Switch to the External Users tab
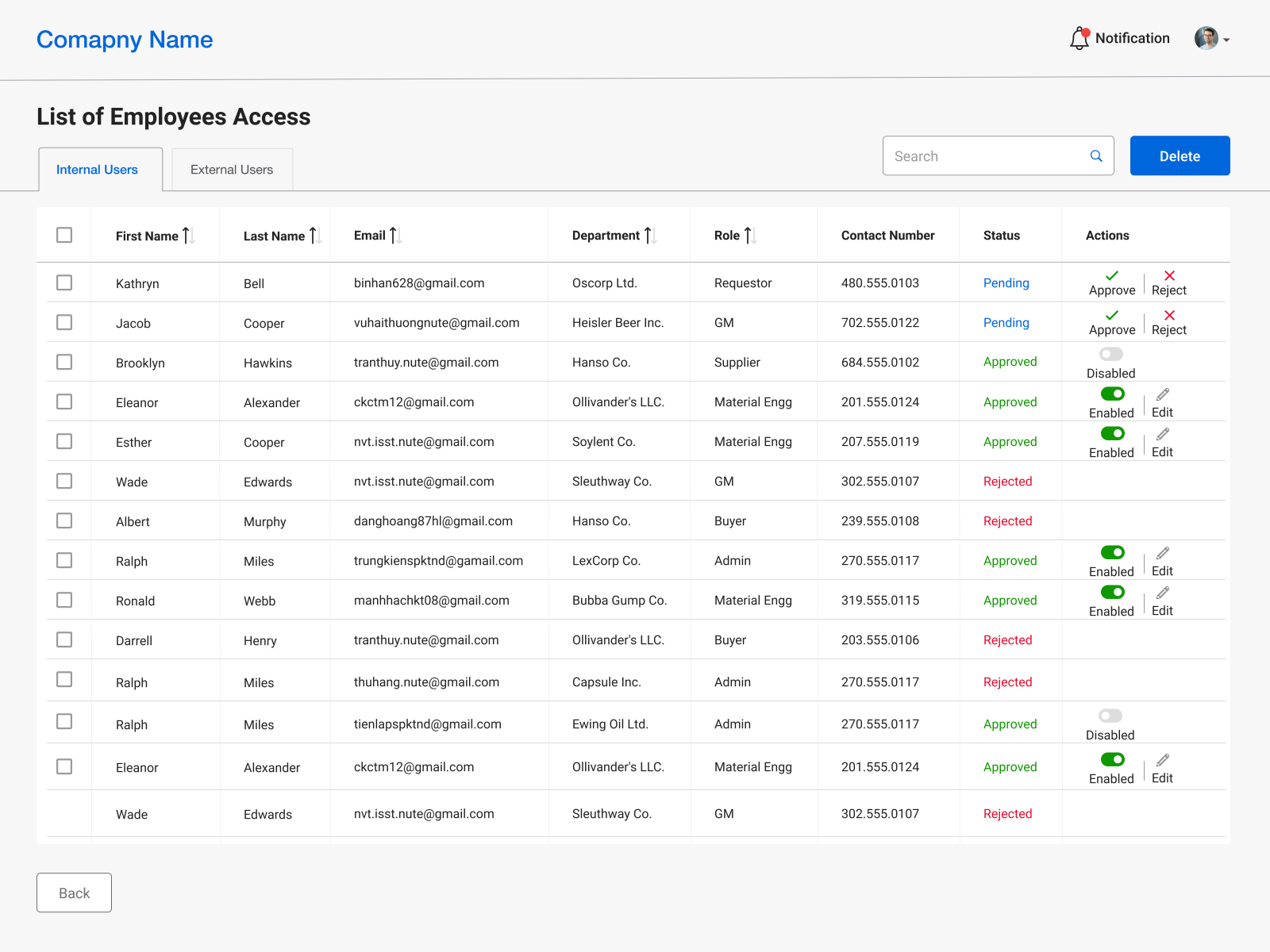1270x952 pixels. coord(232,170)
